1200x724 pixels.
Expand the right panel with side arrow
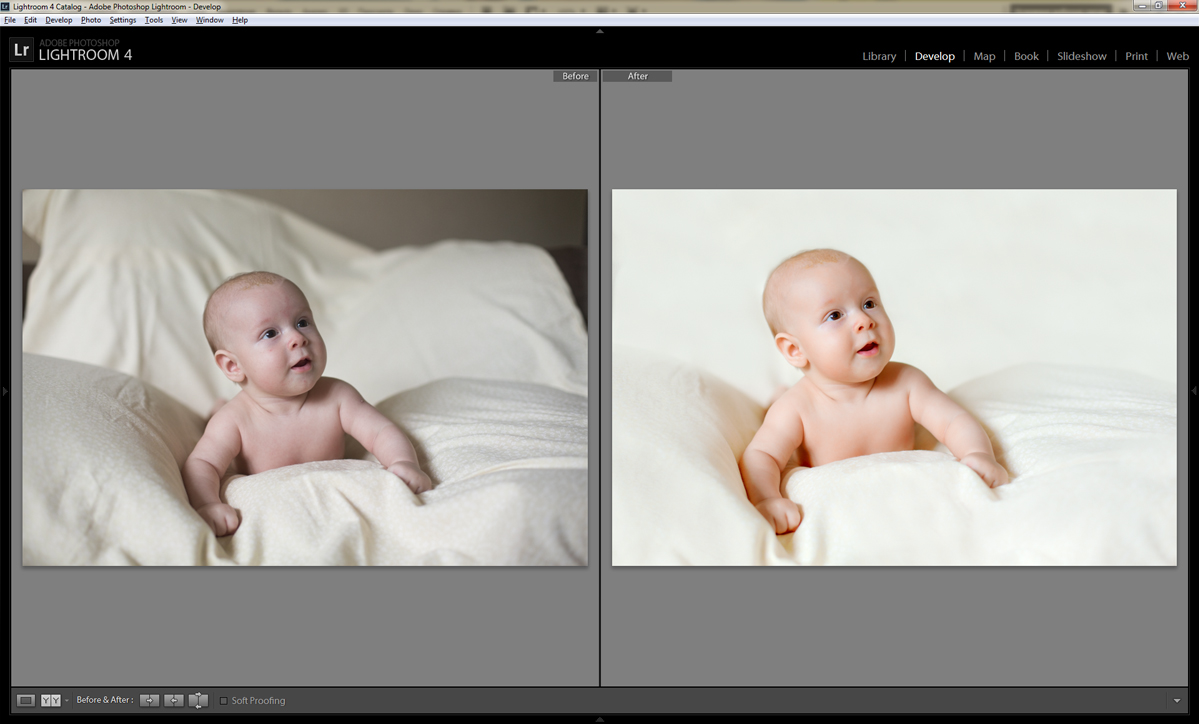(x=1195, y=391)
